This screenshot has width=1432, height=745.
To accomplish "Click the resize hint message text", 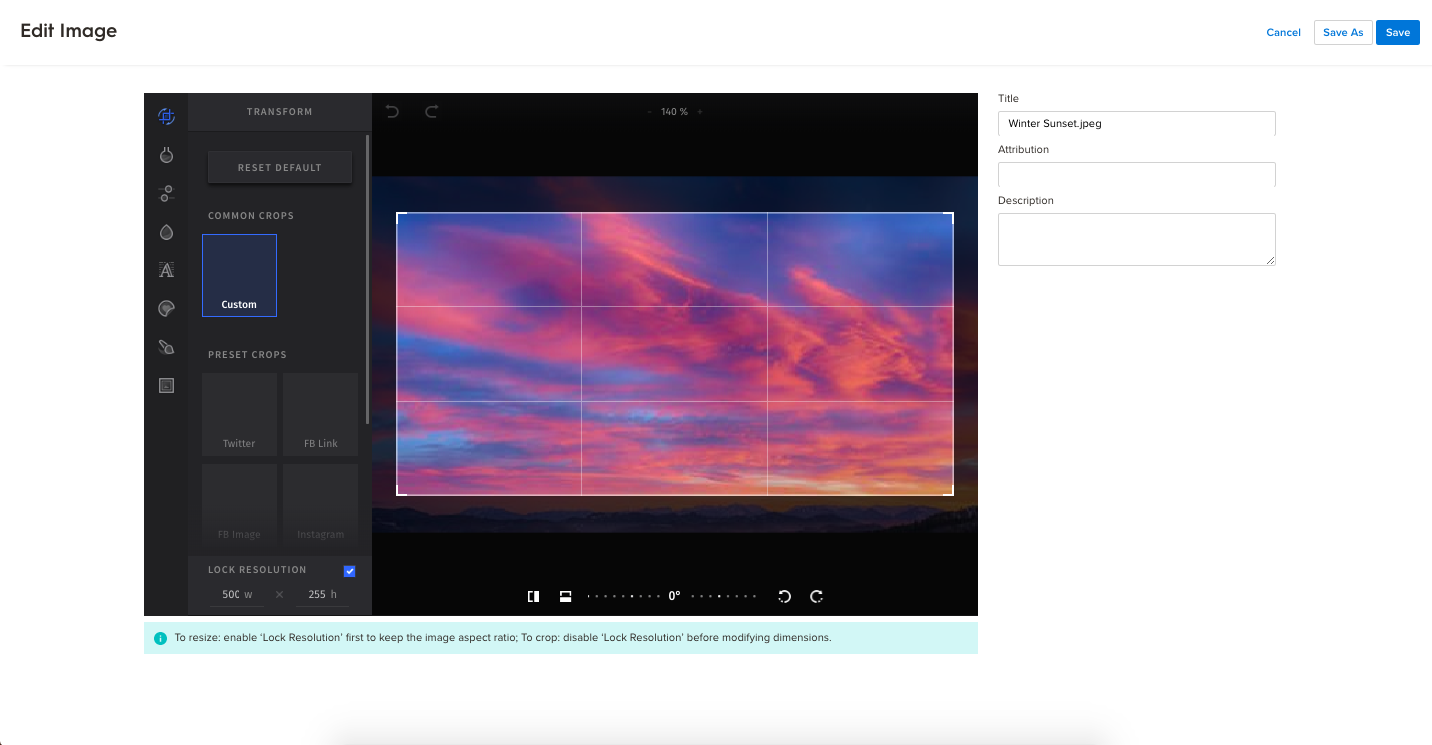I will click(503, 638).
